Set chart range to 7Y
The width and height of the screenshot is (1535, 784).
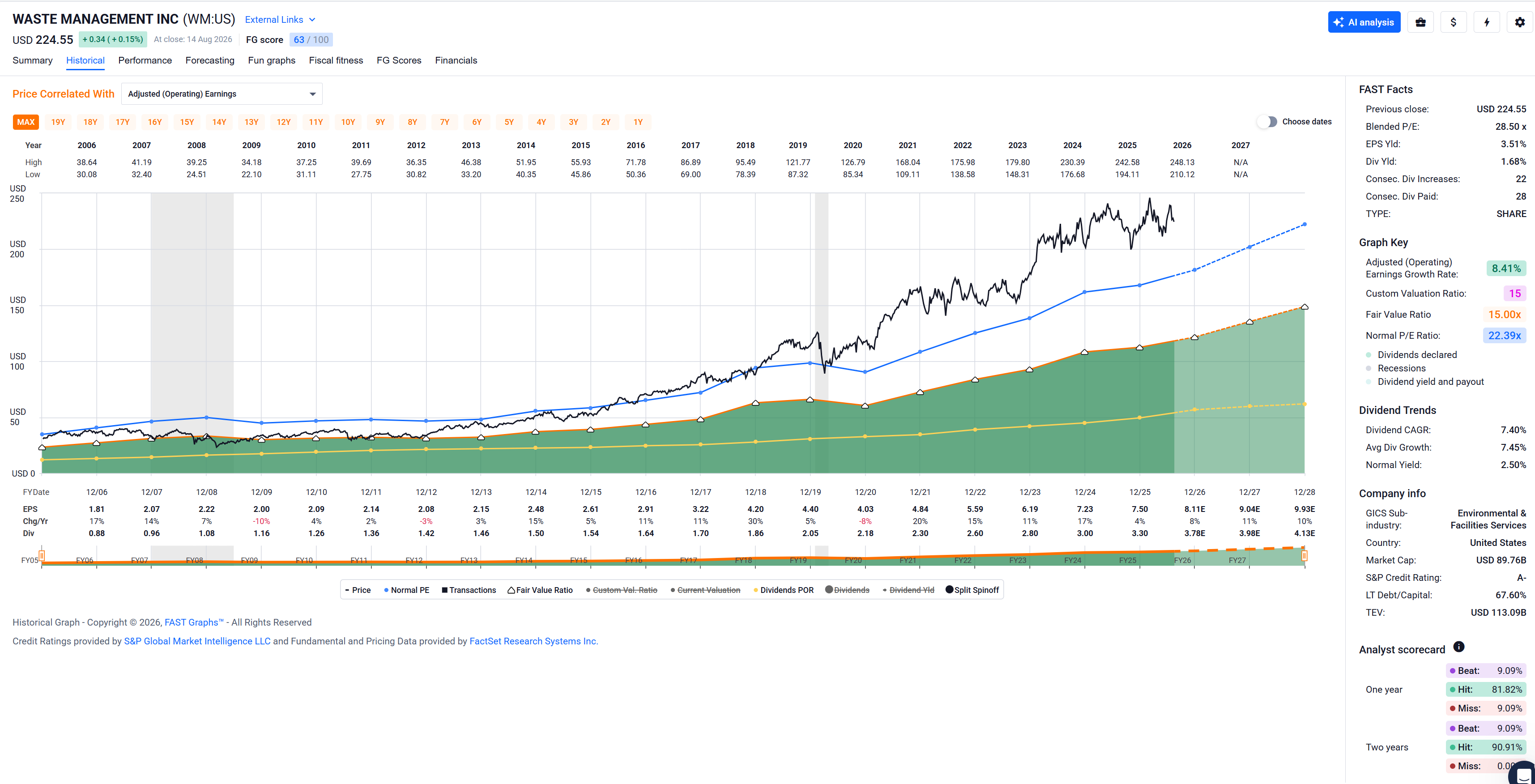[444, 122]
